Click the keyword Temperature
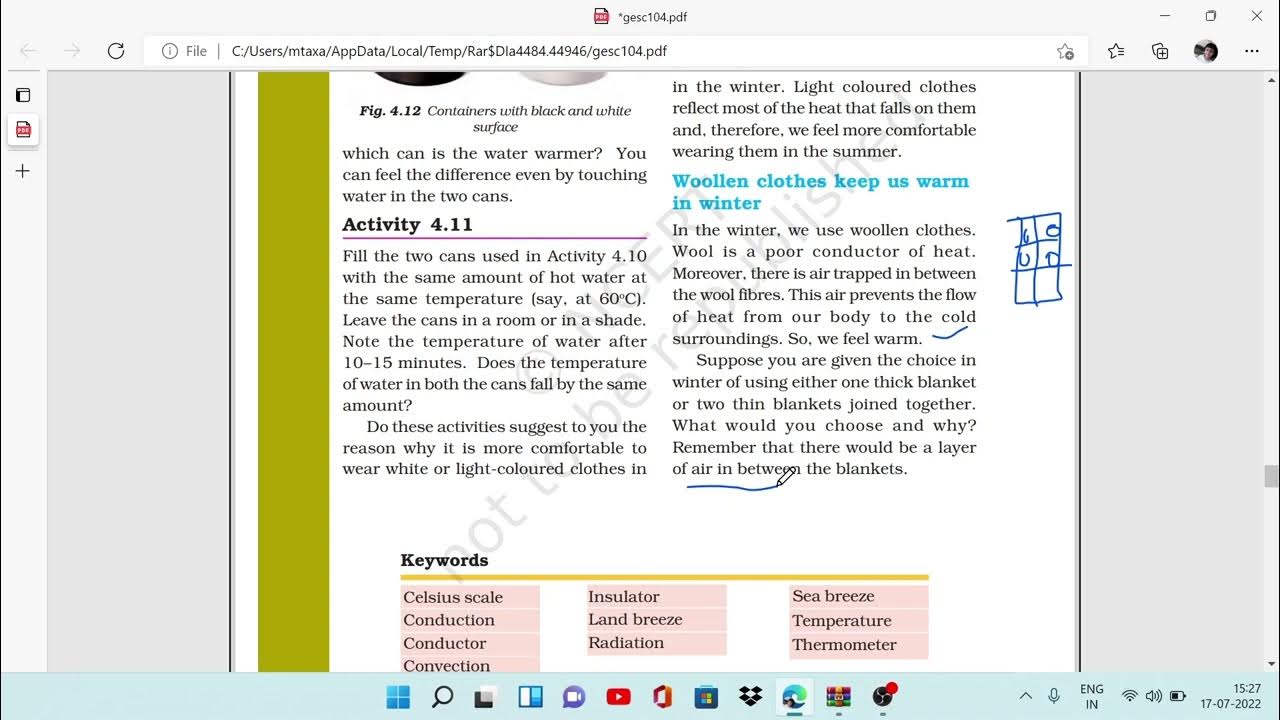 point(842,621)
